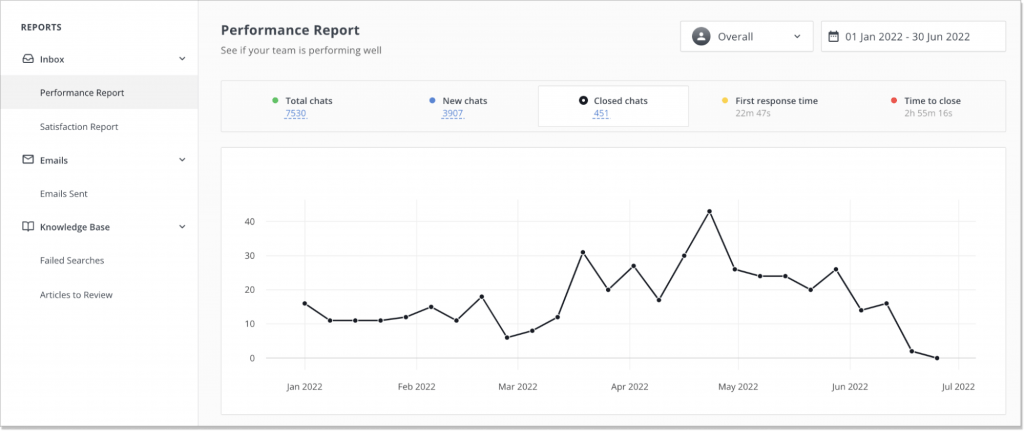The width and height of the screenshot is (1024, 431).
Task: Click the Emails envelope icon
Action: [x=28, y=159]
